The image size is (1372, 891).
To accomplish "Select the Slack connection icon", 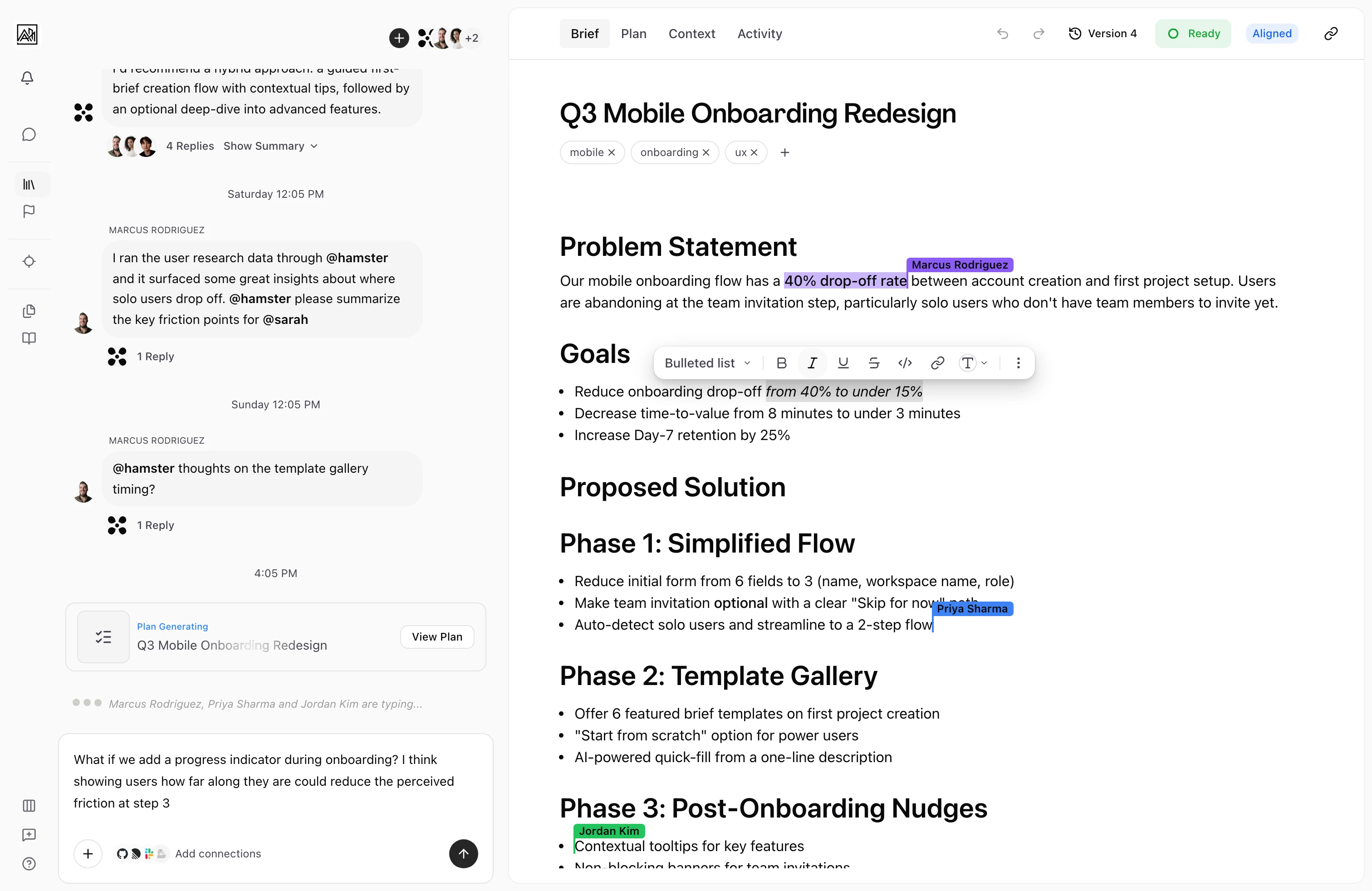I will click(149, 853).
